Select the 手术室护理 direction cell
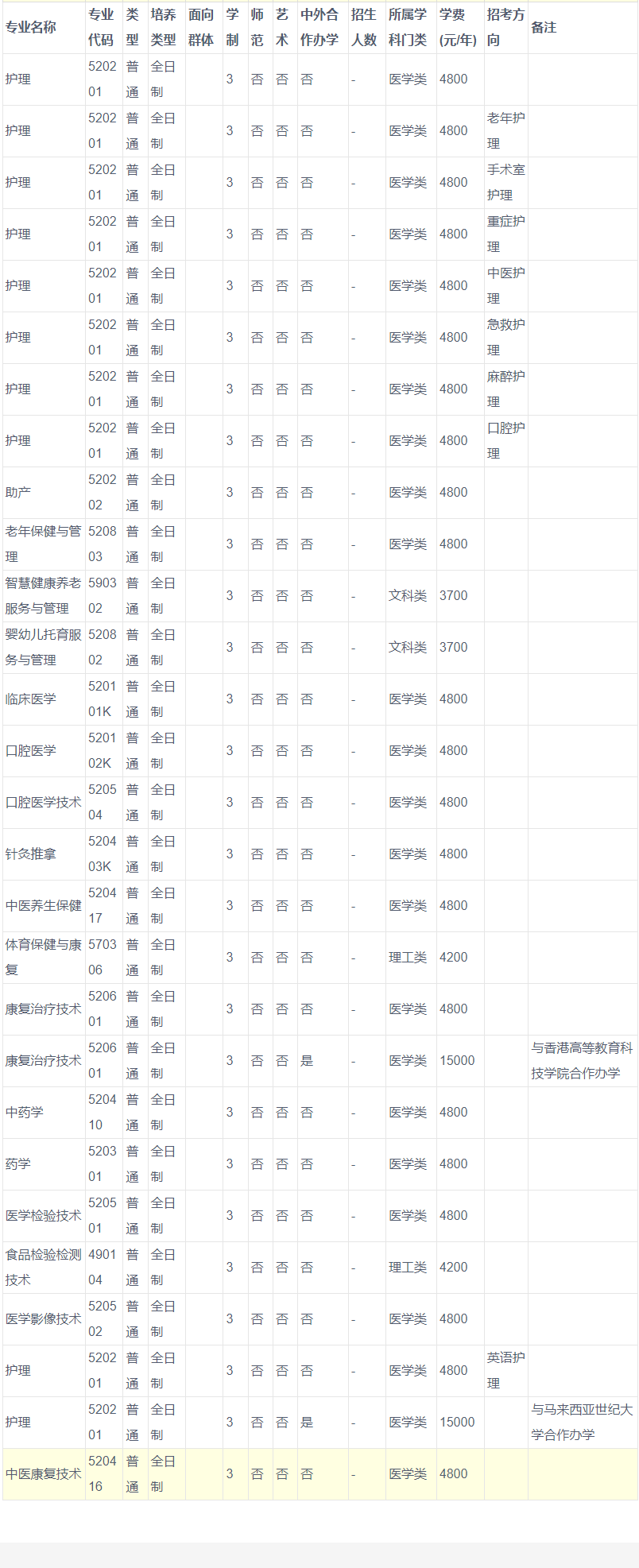This screenshot has height=1568, width=639. tap(505, 183)
